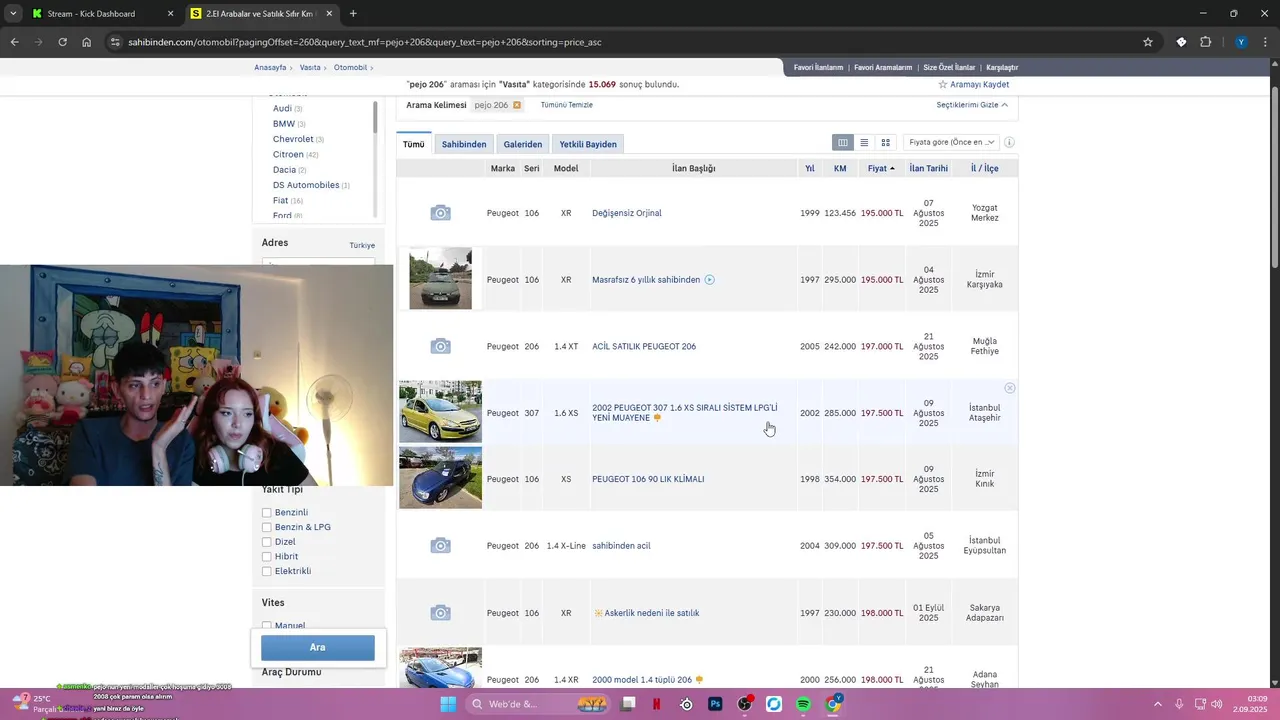Image resolution: width=1280 pixels, height=720 pixels.
Task: Open Windows Start menu
Action: coord(448,704)
